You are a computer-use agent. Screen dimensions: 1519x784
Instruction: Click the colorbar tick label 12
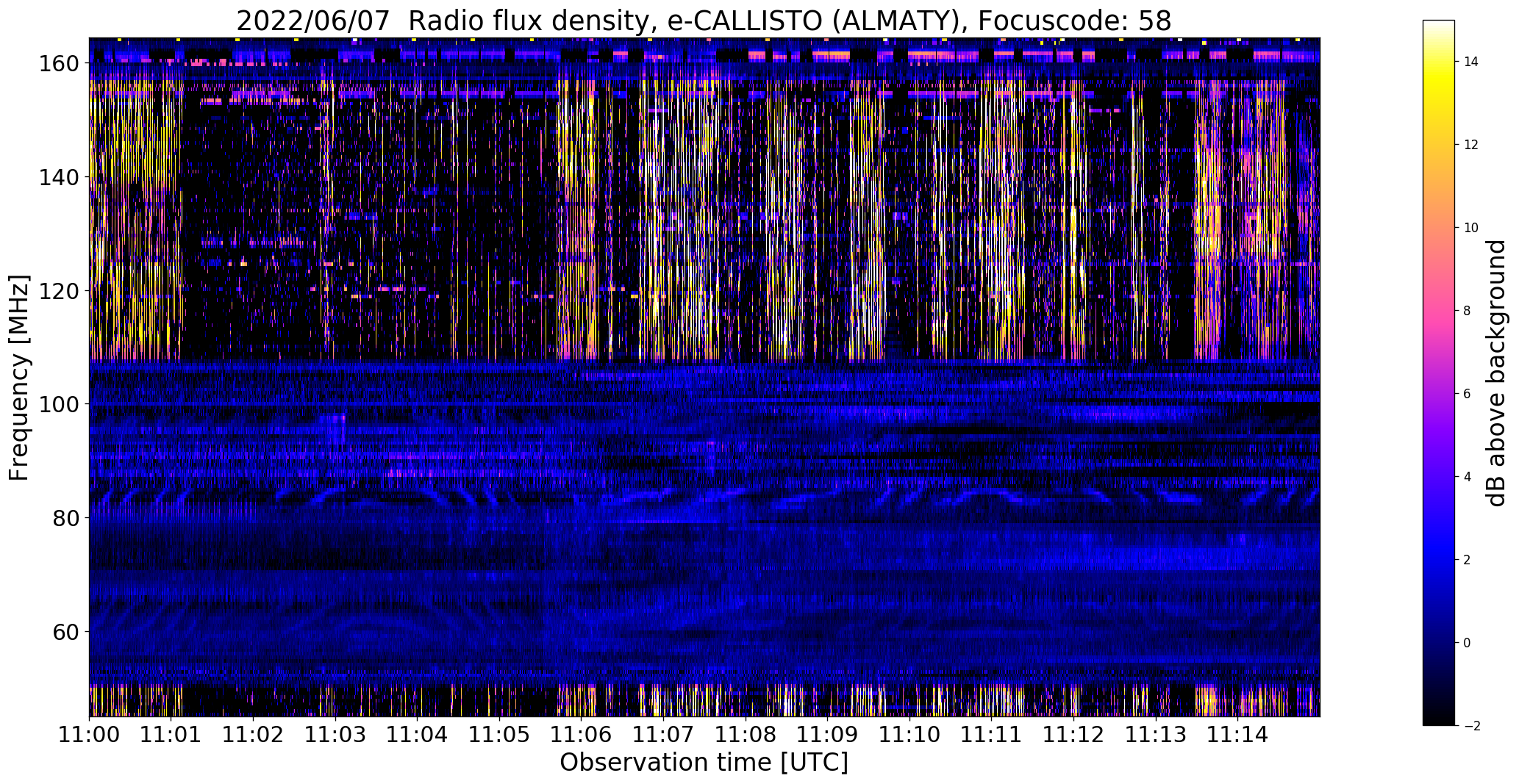1471,145
